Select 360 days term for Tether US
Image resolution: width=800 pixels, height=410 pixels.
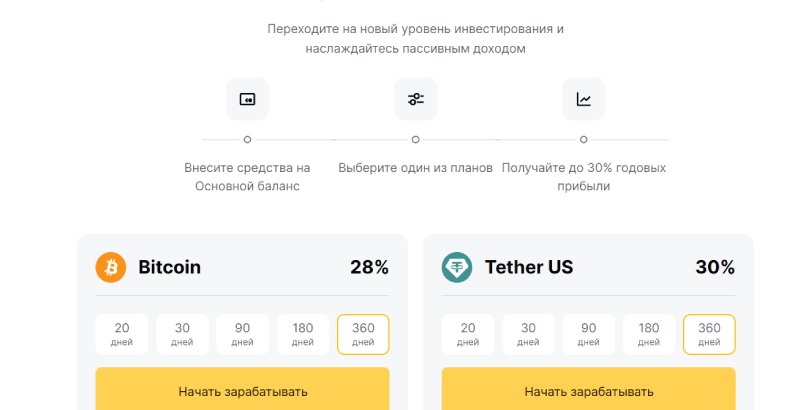click(709, 334)
